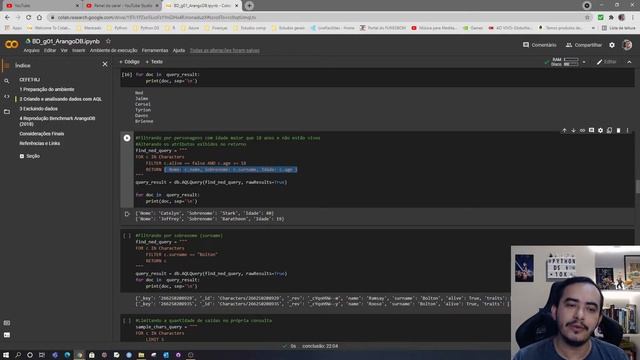Switch to the YouTube Studio tab
Screen dimensions: 640x360
122,6
